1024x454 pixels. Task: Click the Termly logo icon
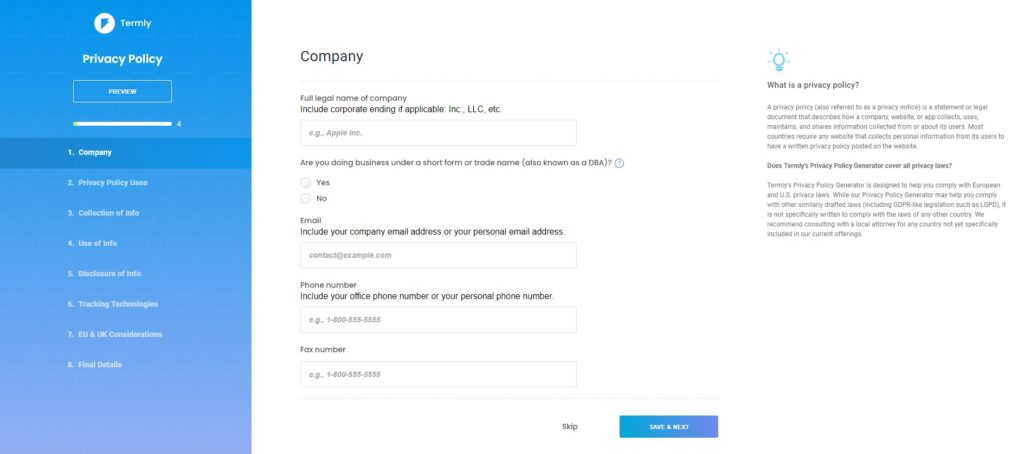(104, 23)
